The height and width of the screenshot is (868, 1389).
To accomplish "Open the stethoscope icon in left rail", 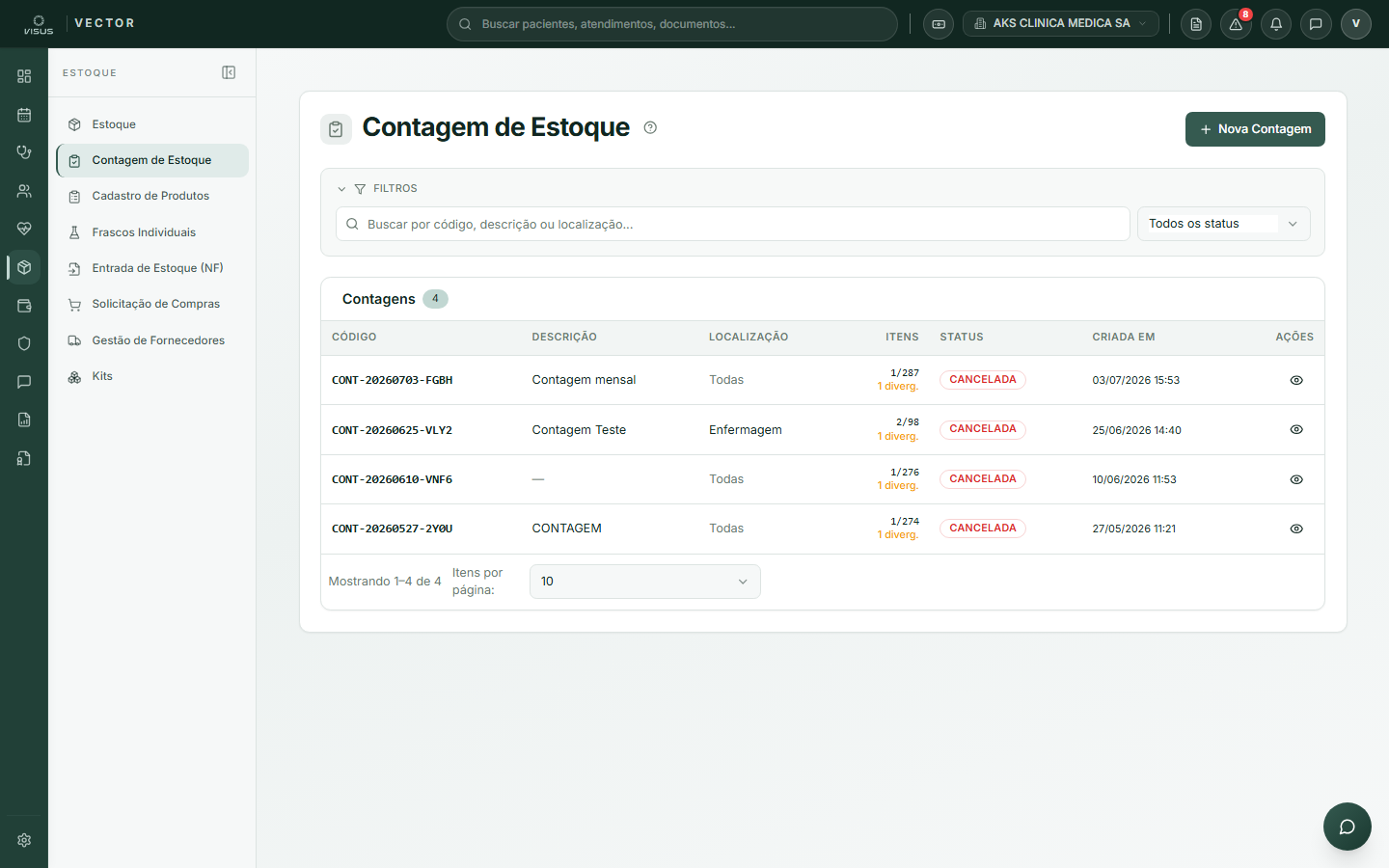I will pyautogui.click(x=24, y=152).
